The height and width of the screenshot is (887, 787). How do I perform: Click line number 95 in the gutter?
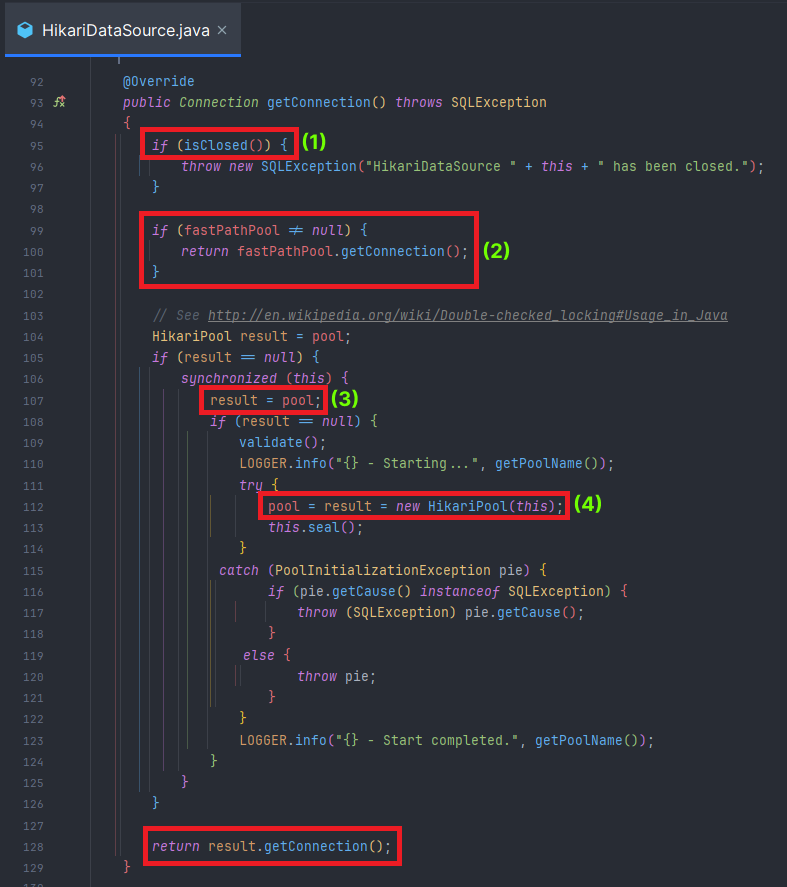[37, 146]
